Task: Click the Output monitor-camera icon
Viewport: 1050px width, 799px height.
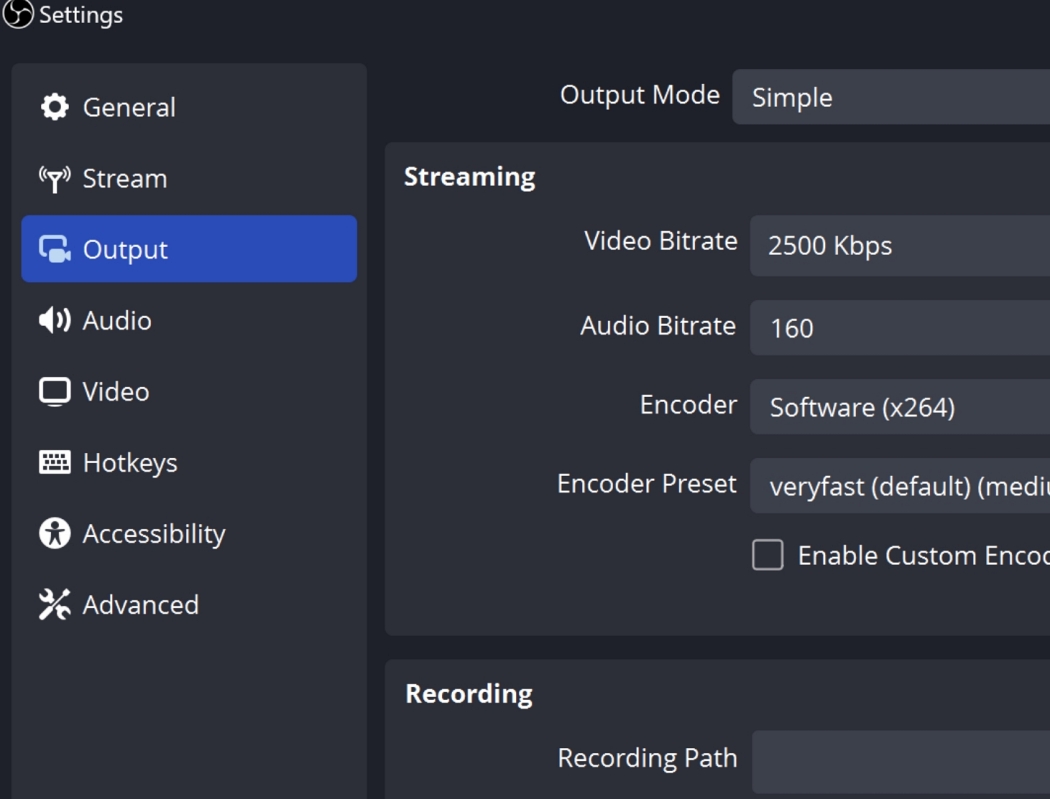Action: coord(54,249)
